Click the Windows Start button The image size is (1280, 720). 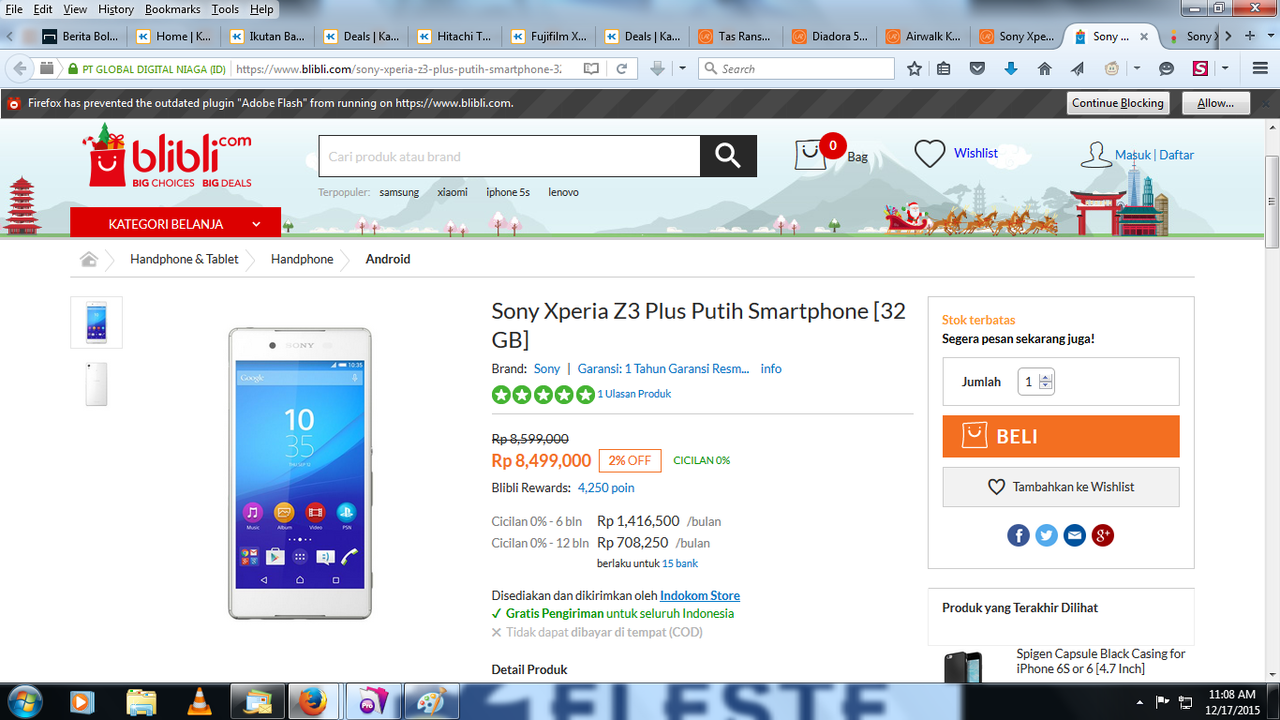pyautogui.click(x=23, y=701)
